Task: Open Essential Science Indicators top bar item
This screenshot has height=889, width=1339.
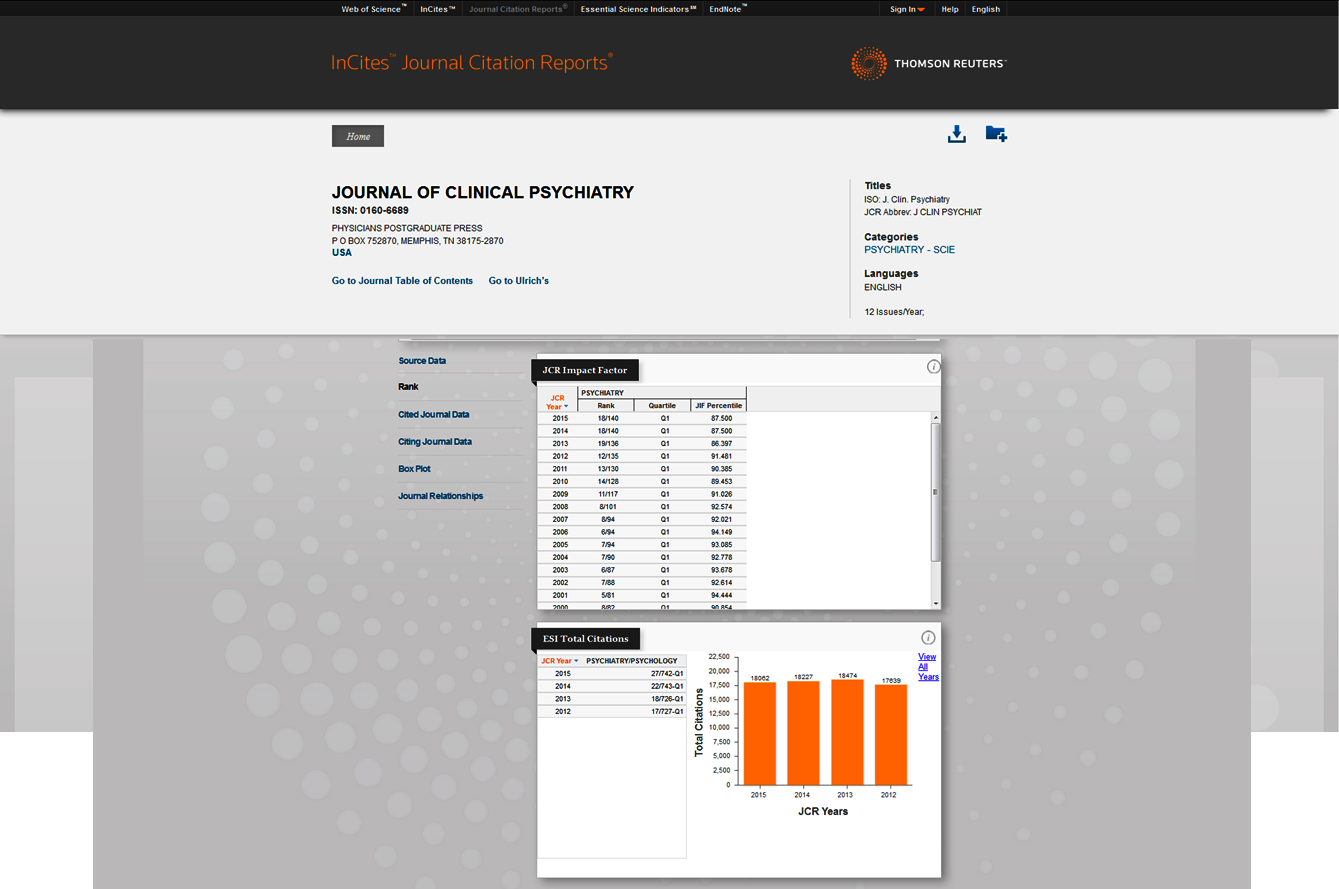Action: pos(638,9)
